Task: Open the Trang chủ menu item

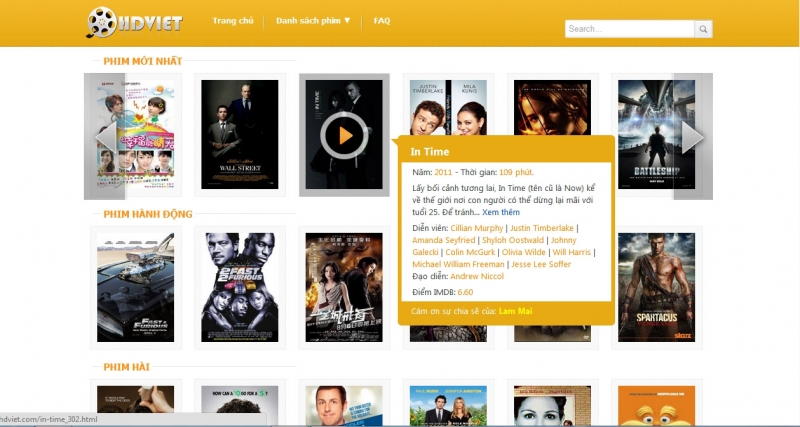Action: click(233, 20)
